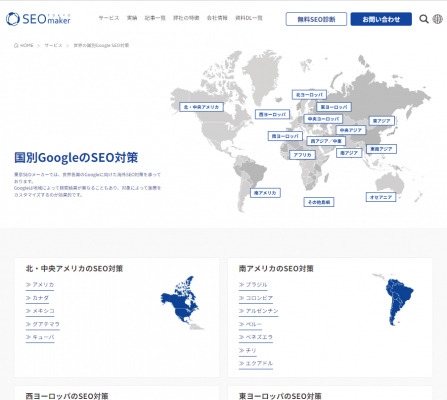
Task: Open the 会社情報 menu item
Action: click(x=217, y=18)
